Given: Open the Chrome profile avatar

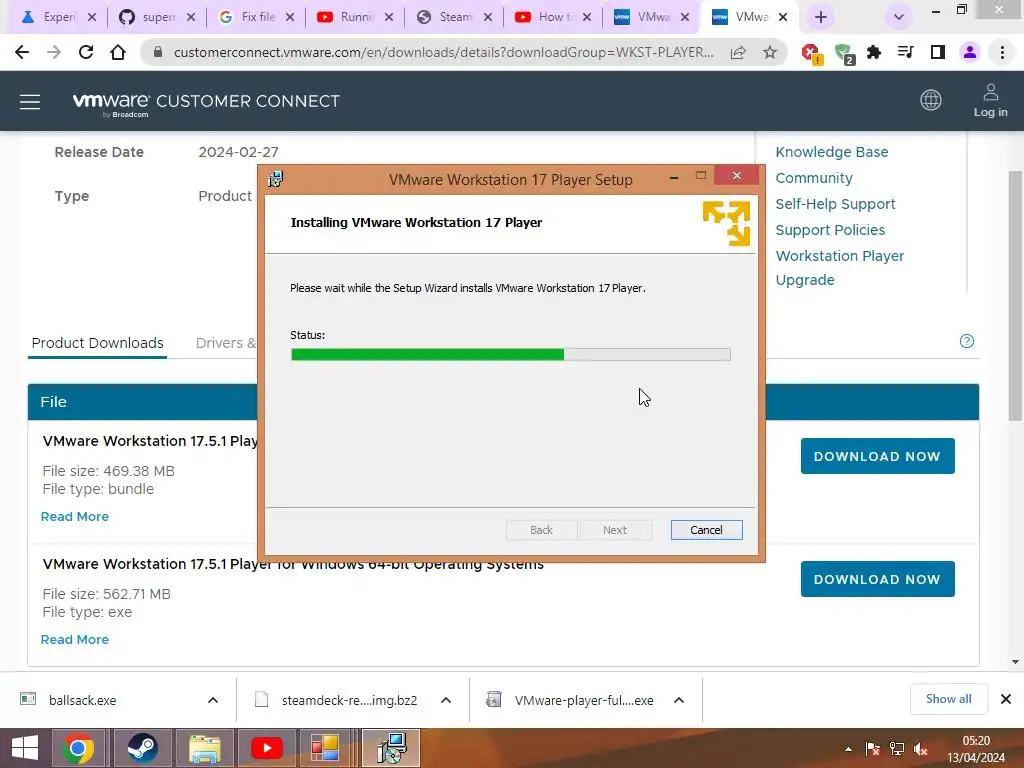Looking at the screenshot, I should click(970, 52).
